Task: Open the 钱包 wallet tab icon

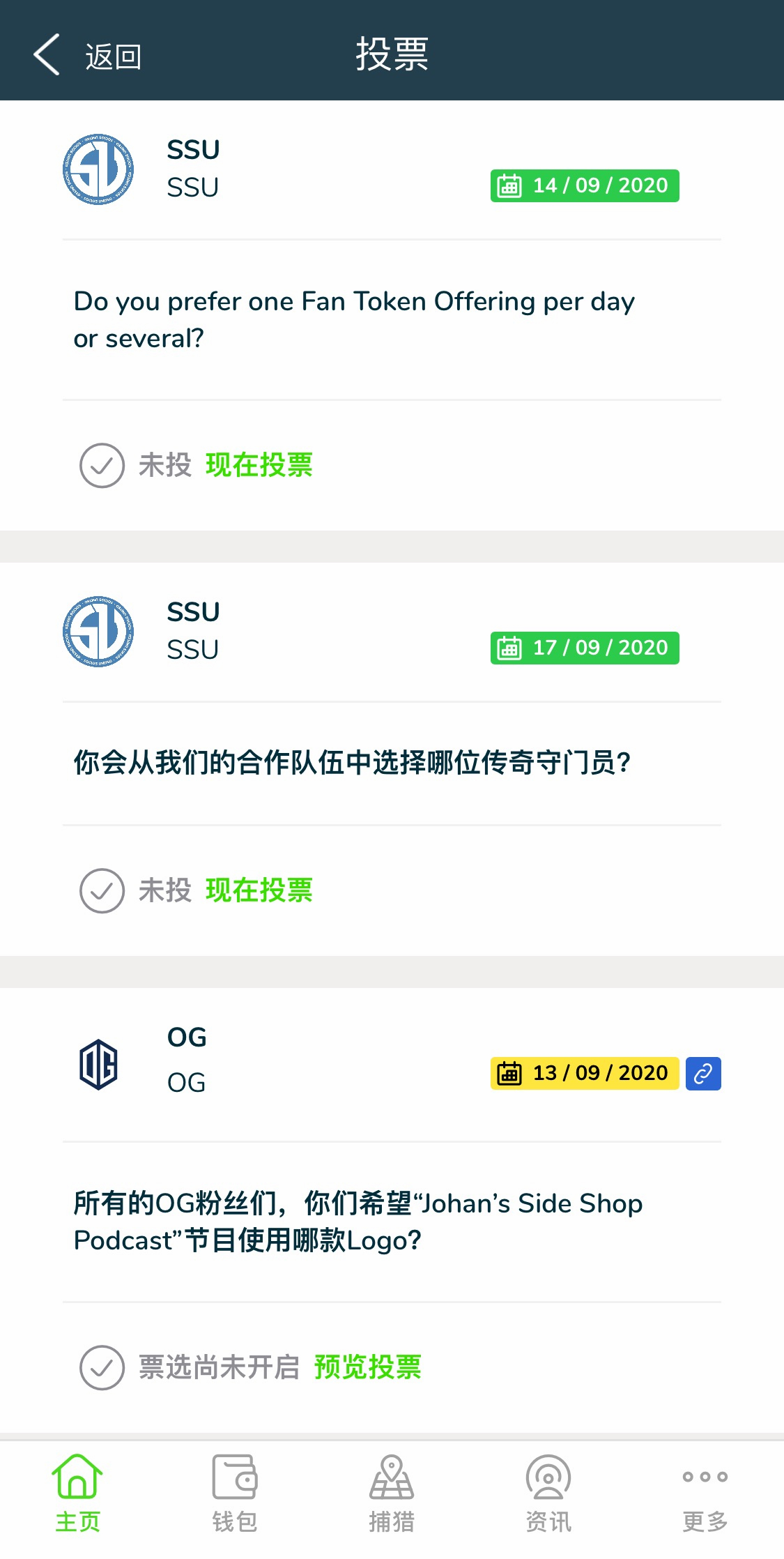Action: 235,1477
